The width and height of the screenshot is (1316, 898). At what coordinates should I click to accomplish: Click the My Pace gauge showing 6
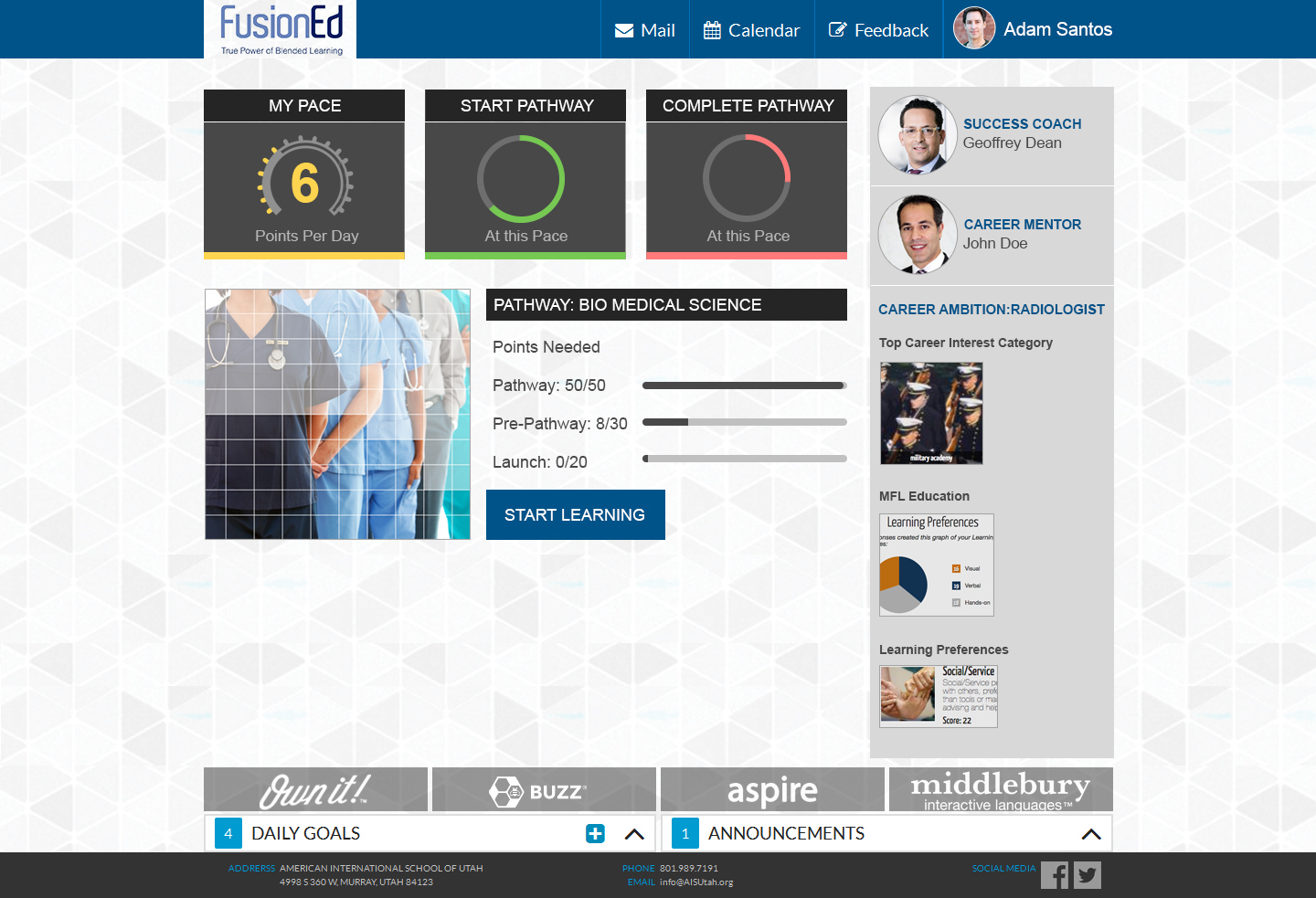point(304,180)
